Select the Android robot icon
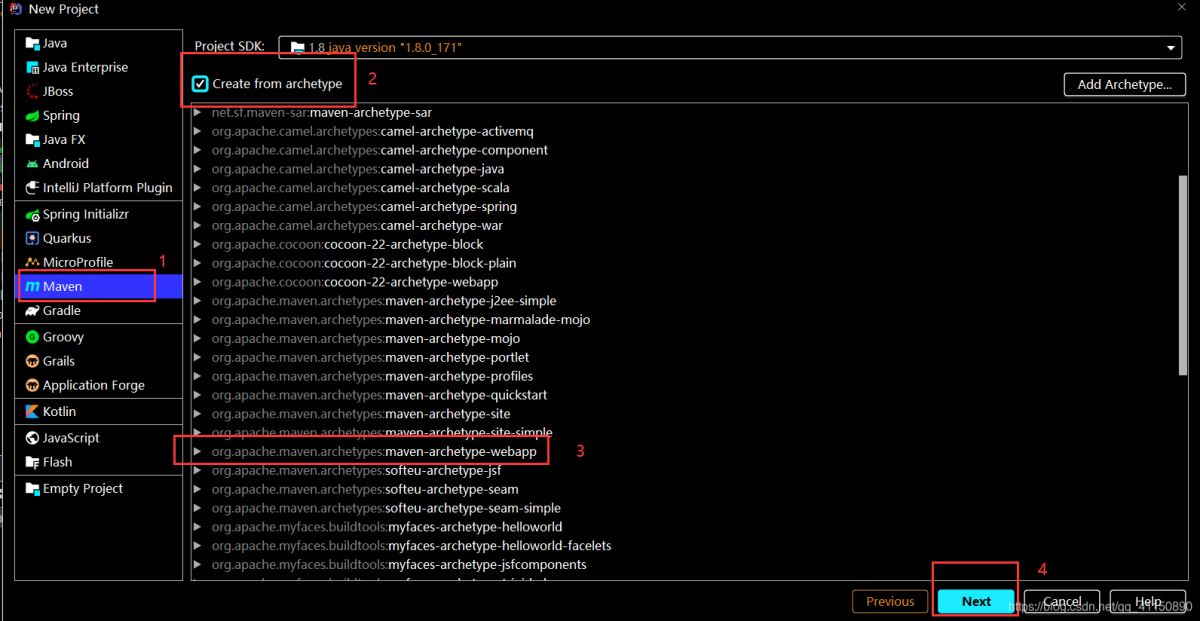 pyautogui.click(x=32, y=163)
